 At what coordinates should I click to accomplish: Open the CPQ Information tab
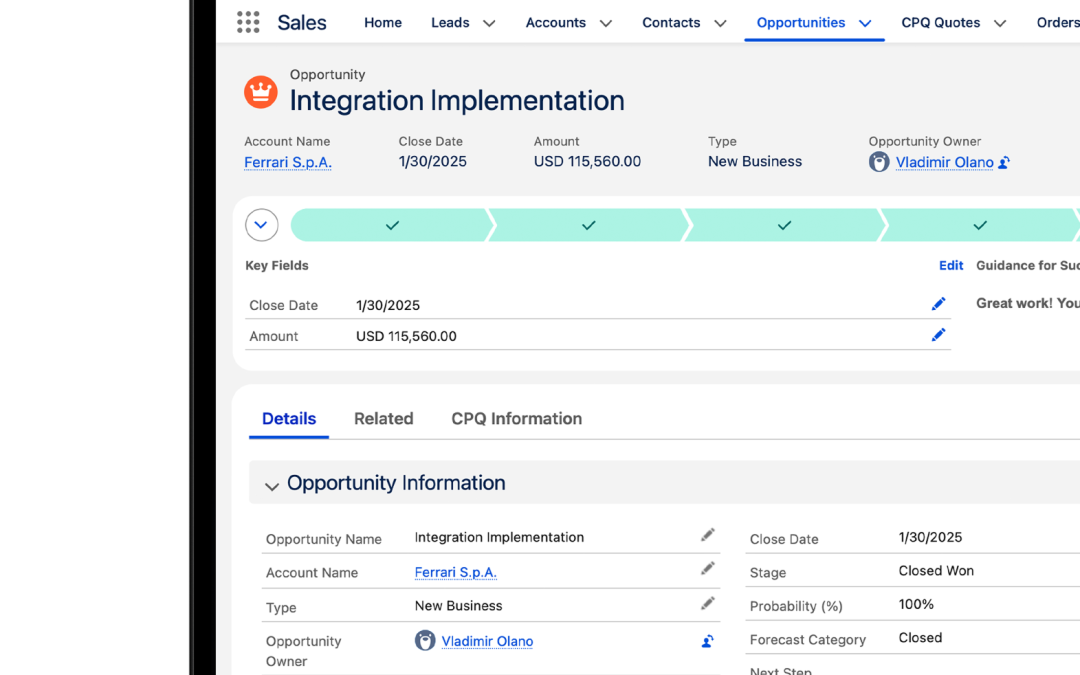[516, 419]
